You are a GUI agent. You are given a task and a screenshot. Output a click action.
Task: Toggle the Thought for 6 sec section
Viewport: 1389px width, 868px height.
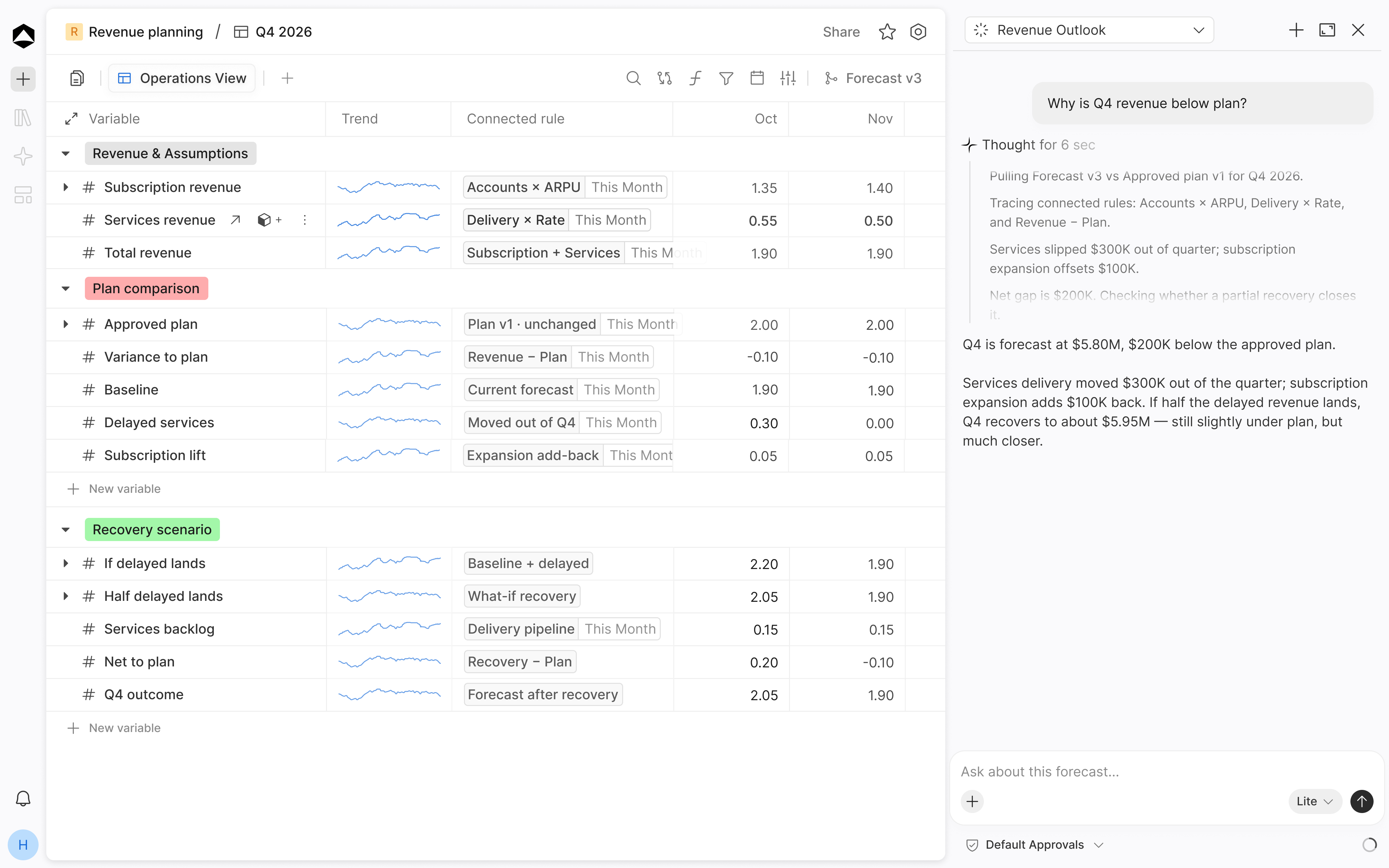pos(1029,145)
